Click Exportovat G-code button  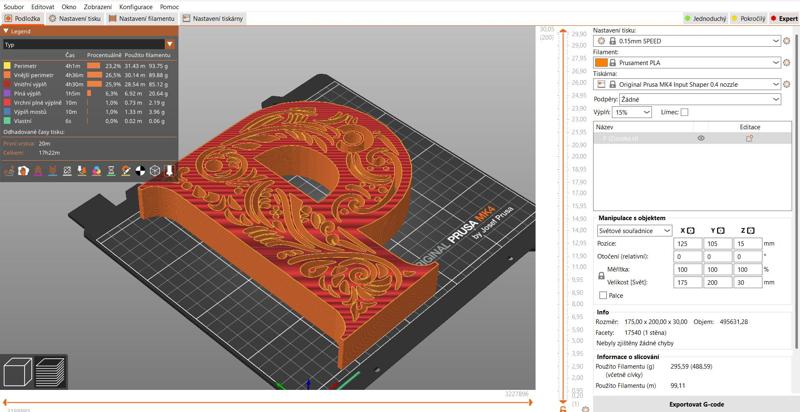click(696, 404)
